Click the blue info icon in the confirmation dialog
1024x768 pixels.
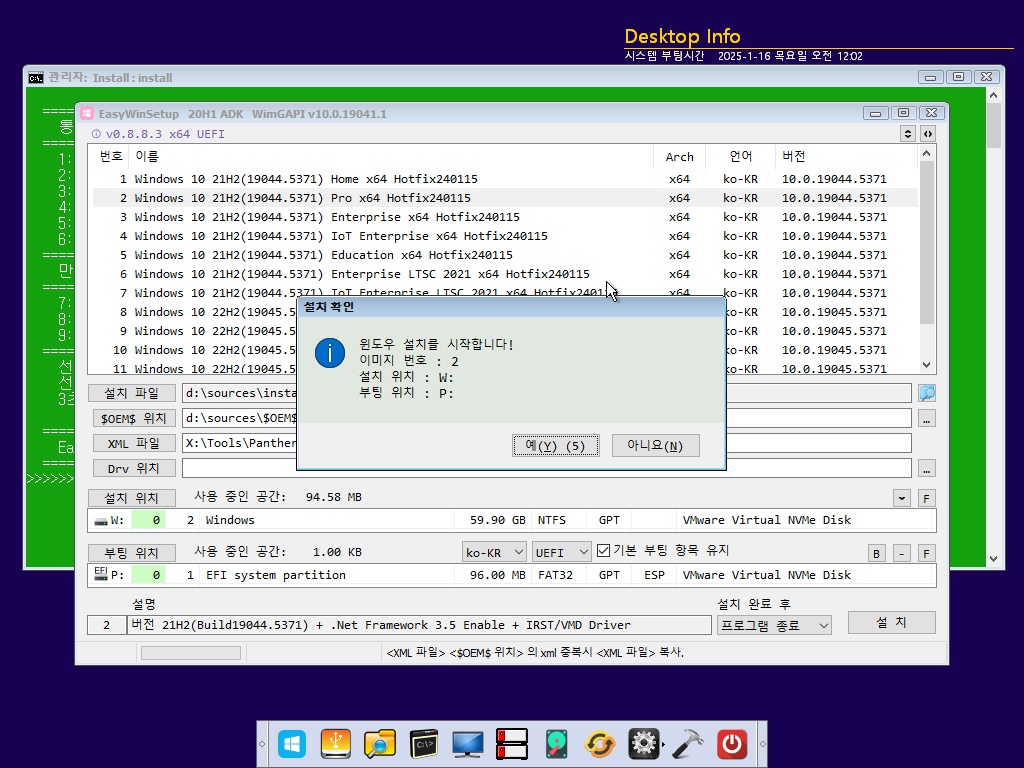[x=330, y=353]
